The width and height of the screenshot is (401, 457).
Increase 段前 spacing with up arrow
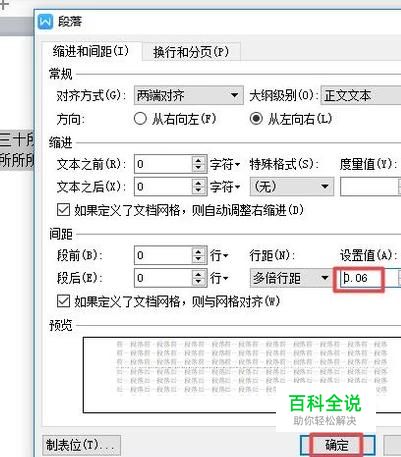[x=199, y=251]
